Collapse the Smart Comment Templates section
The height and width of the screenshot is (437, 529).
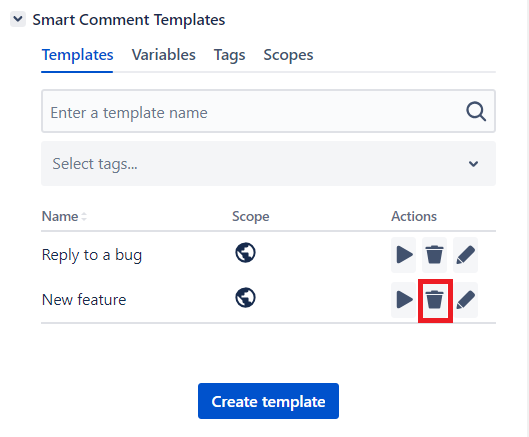pyautogui.click(x=18, y=19)
